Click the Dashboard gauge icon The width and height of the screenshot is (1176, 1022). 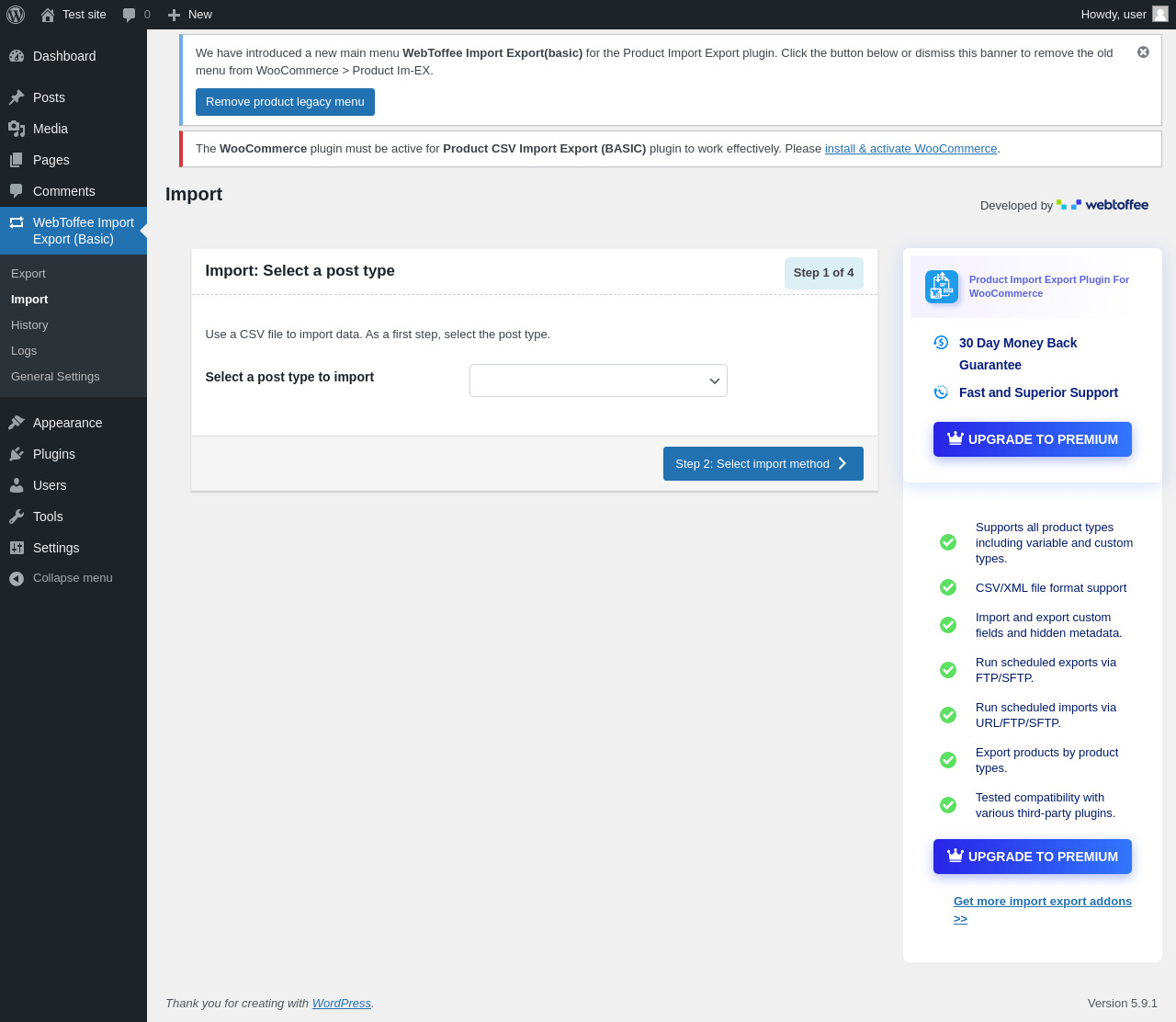tap(17, 56)
